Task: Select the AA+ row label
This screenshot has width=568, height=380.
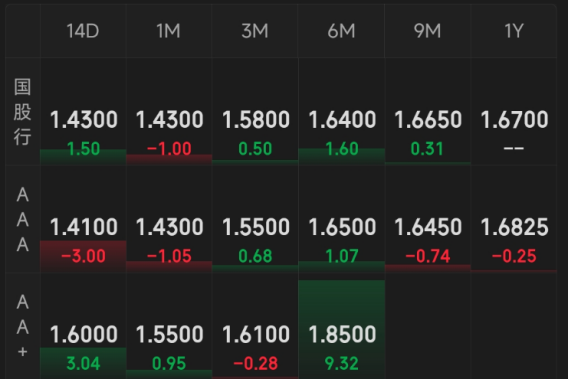Action: pos(22,326)
